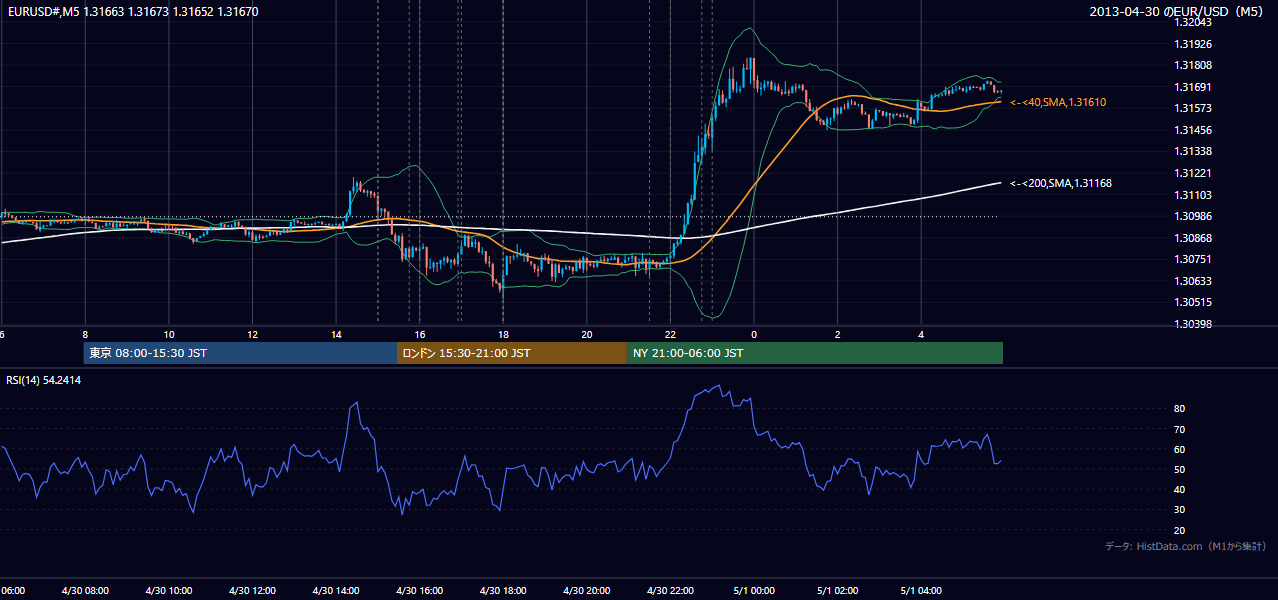The width and height of the screenshot is (1278, 600).
Task: Click the 4/30 18:00 time axis label
Action: coord(503,591)
